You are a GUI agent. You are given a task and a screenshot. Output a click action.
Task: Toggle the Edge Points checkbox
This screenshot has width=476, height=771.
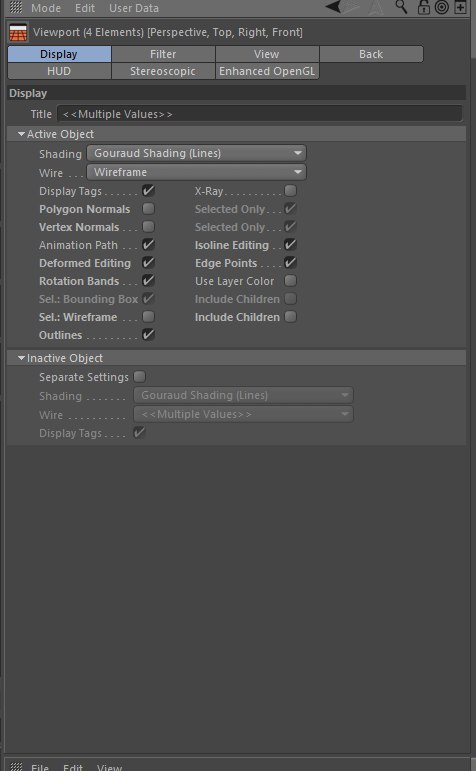pos(291,263)
